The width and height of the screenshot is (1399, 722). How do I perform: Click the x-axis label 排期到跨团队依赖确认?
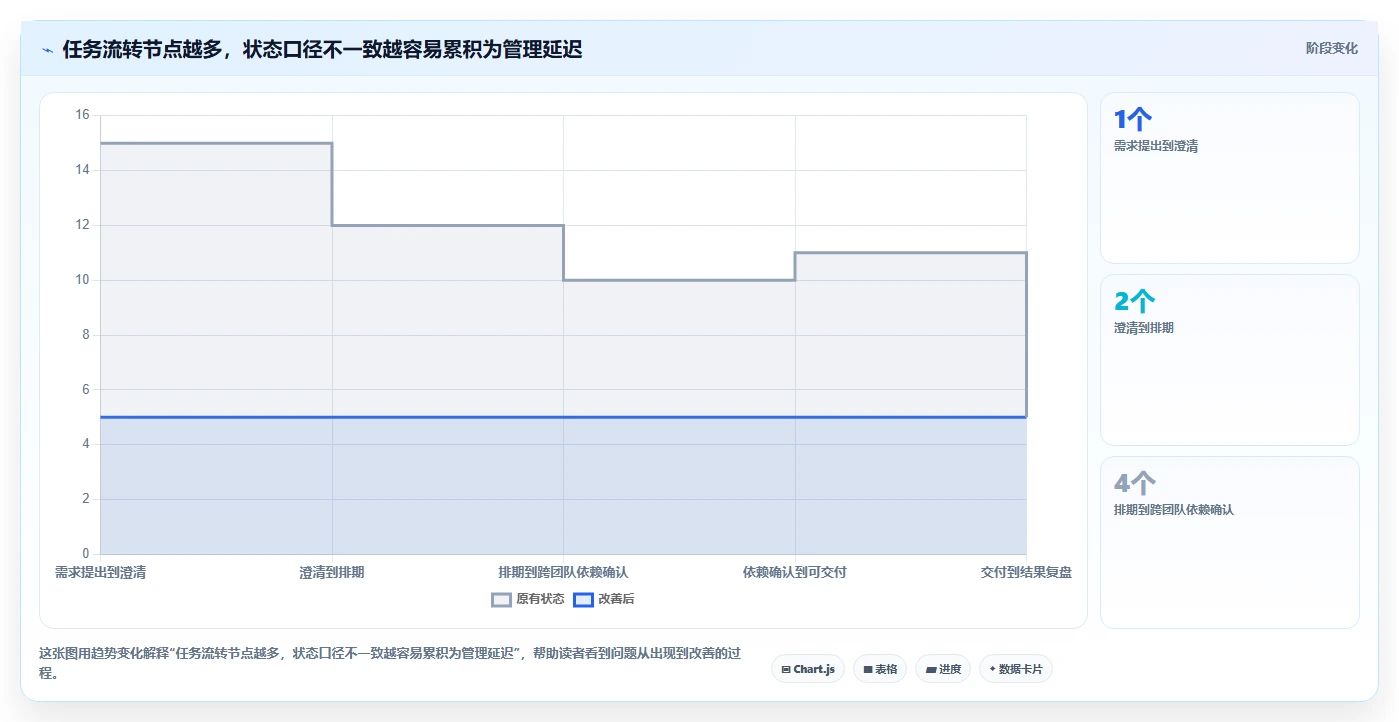(563, 573)
